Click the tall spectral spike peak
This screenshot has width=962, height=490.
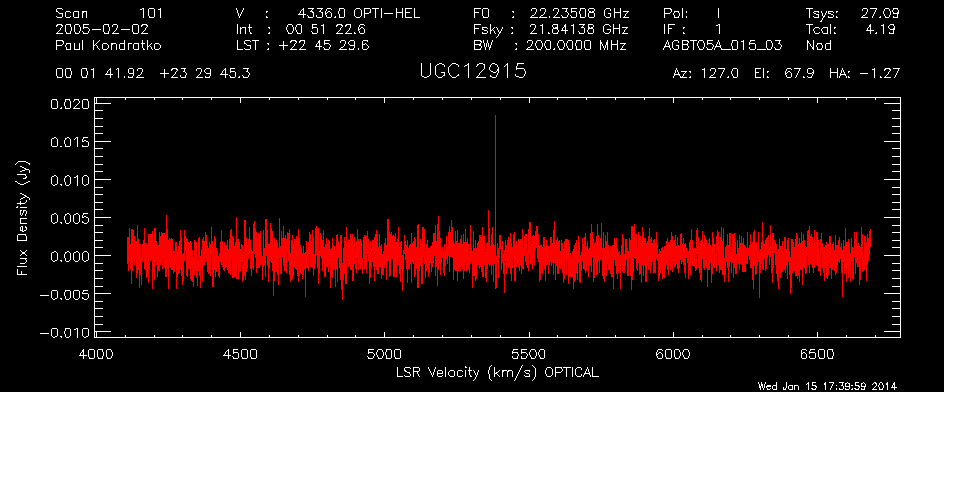(495, 118)
